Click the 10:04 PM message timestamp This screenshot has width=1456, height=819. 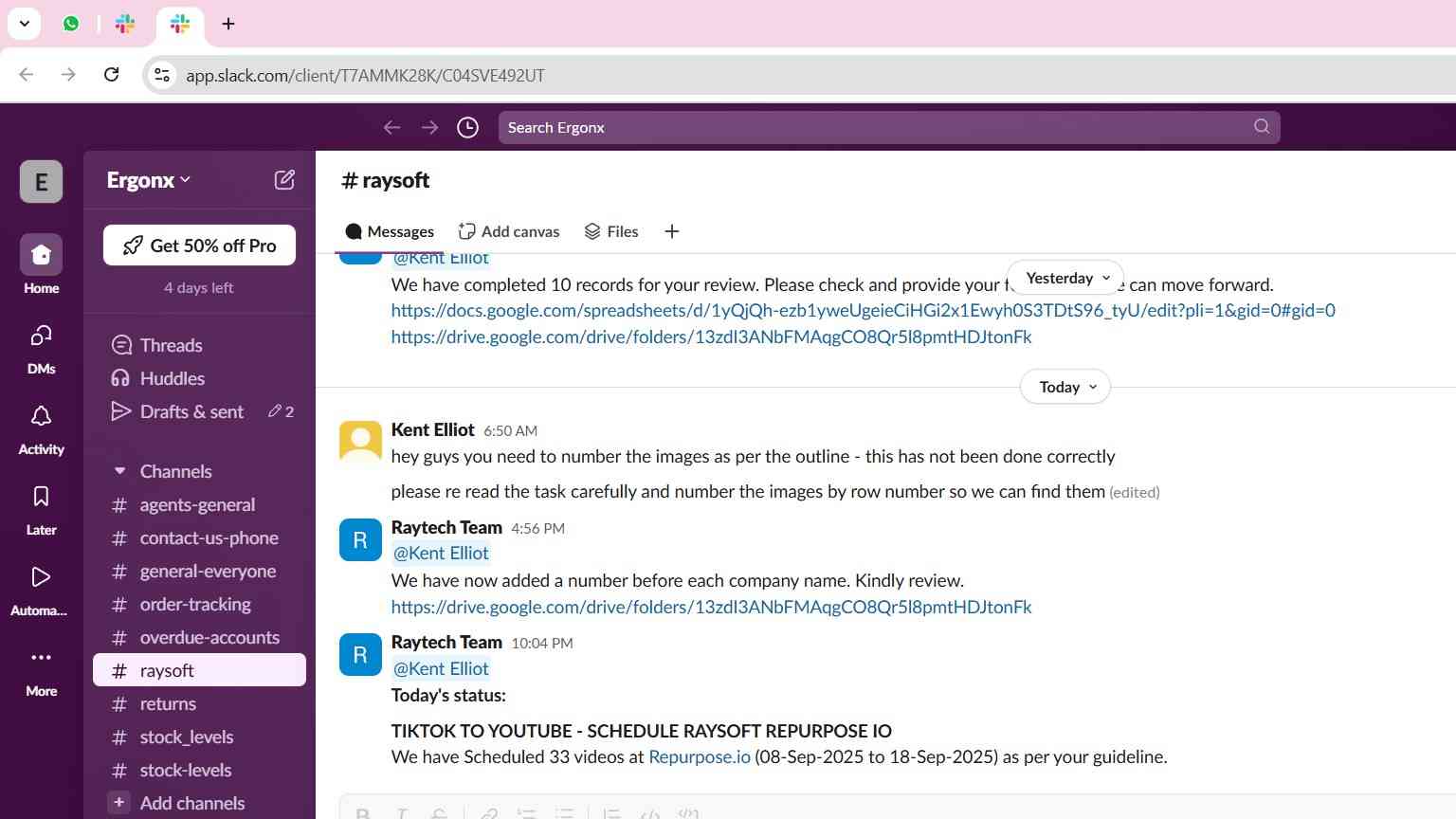point(542,643)
